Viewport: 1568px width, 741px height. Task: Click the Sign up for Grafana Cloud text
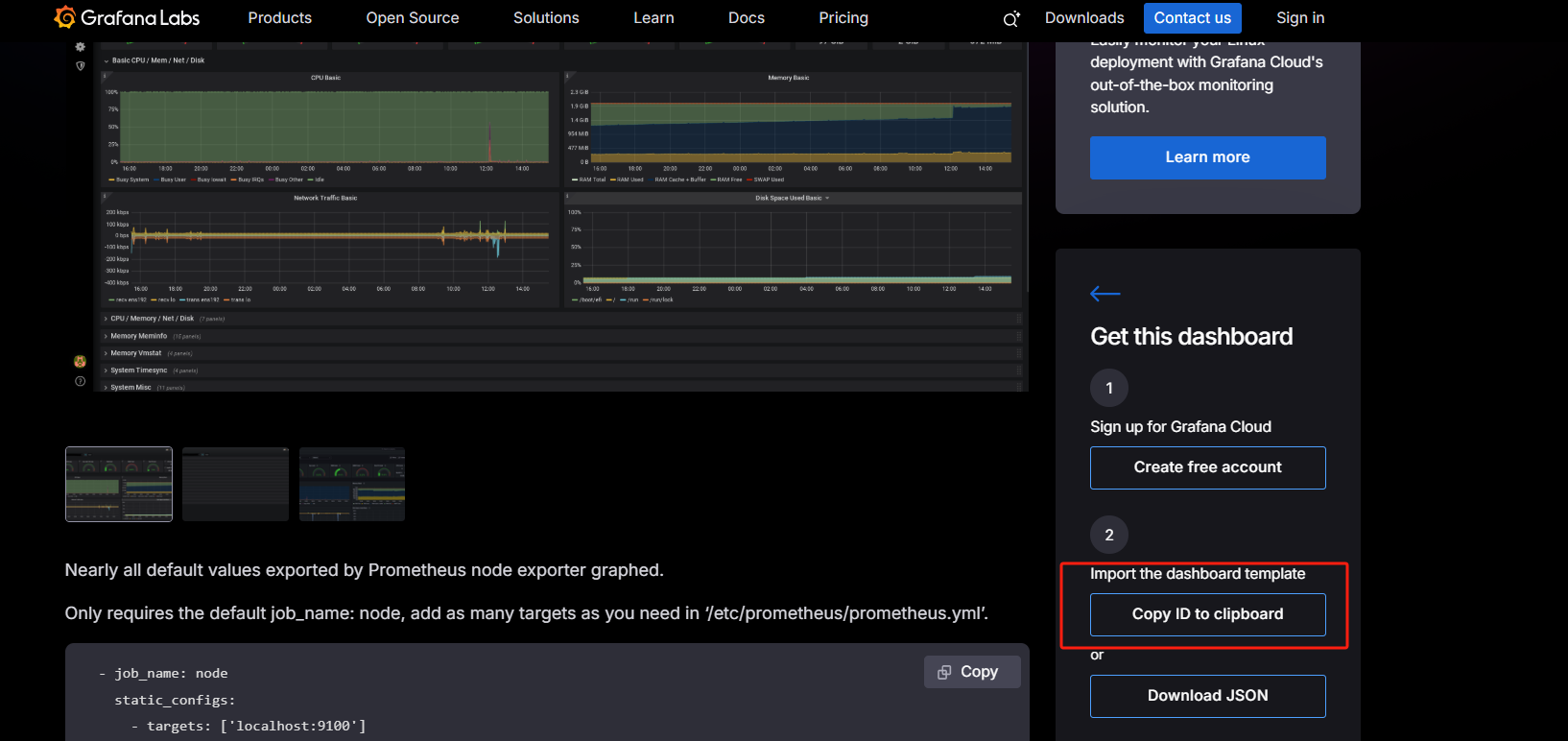pyautogui.click(x=1181, y=427)
